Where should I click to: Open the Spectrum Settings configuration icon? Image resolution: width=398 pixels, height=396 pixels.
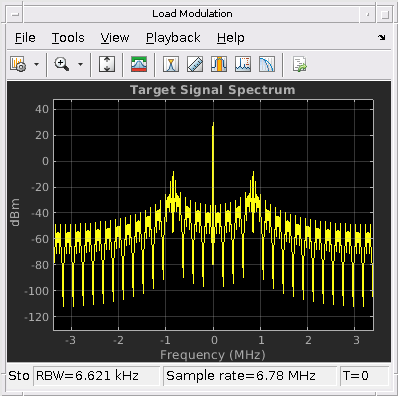[18, 64]
